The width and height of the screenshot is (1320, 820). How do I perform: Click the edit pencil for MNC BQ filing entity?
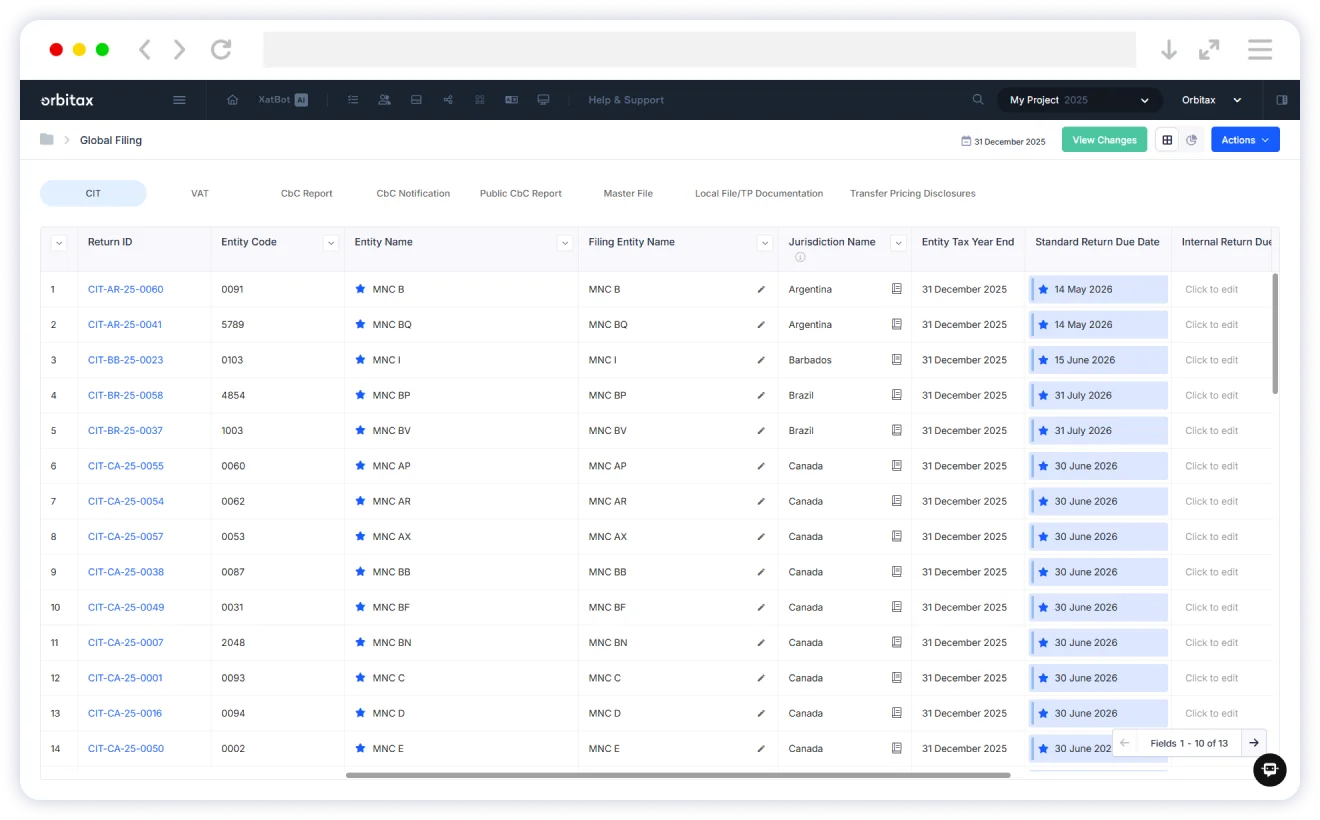pos(761,325)
